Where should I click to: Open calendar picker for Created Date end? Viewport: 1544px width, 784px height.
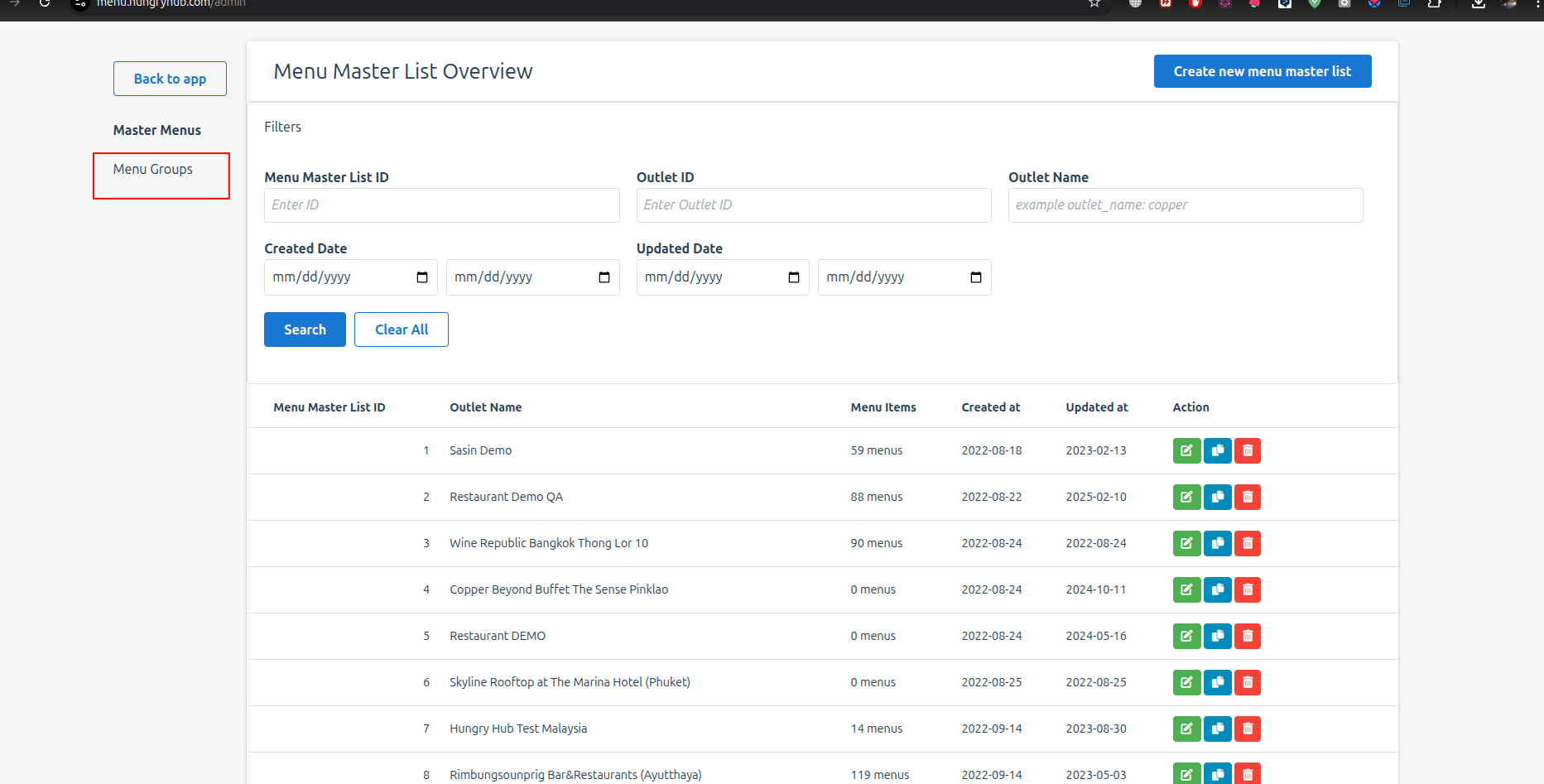[604, 277]
